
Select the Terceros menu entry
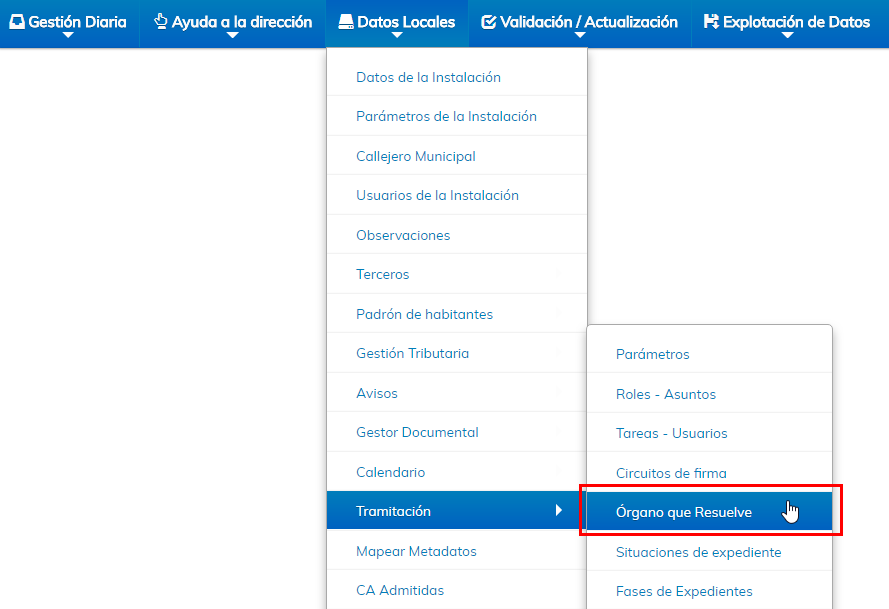coord(457,274)
